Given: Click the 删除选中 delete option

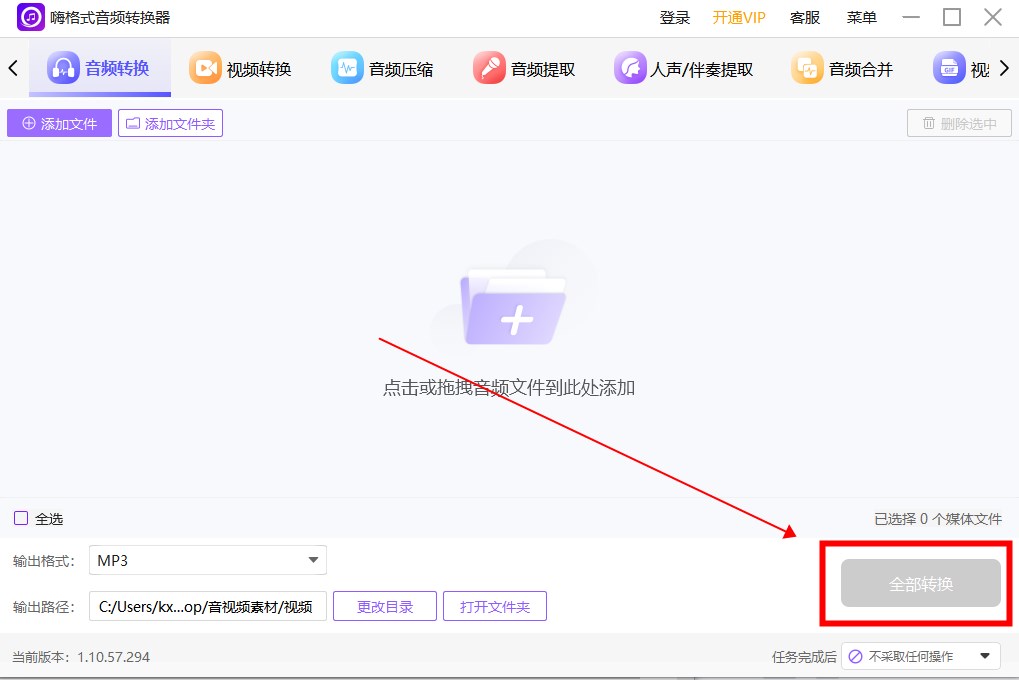Looking at the screenshot, I should (x=958, y=122).
